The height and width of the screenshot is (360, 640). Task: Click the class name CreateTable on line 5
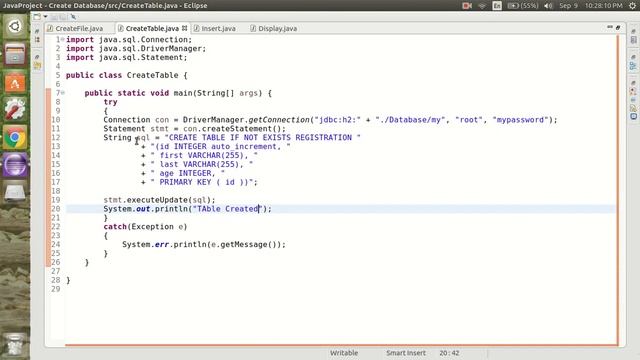coord(152,75)
